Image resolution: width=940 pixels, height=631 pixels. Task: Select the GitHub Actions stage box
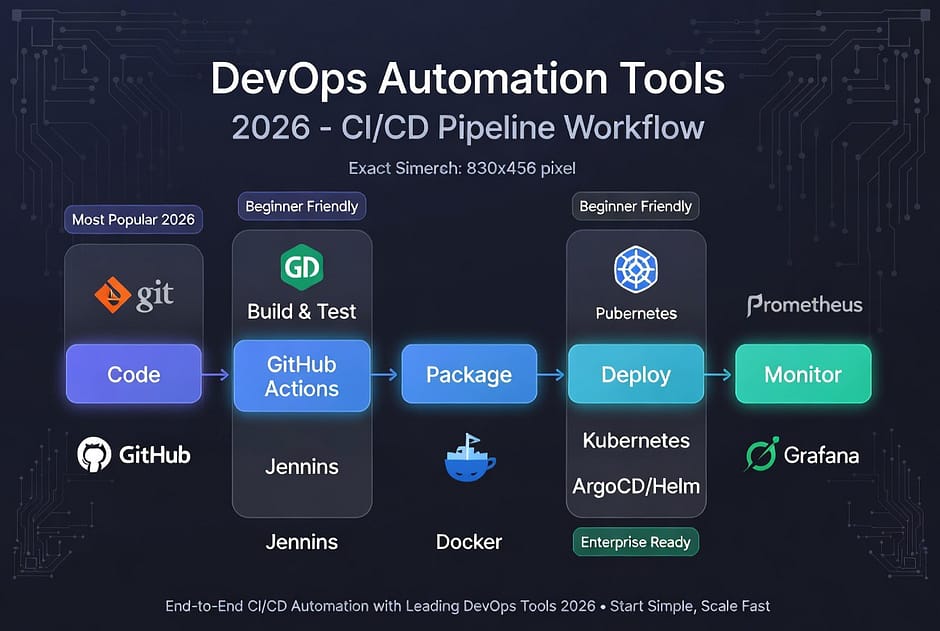pyautogui.click(x=302, y=376)
